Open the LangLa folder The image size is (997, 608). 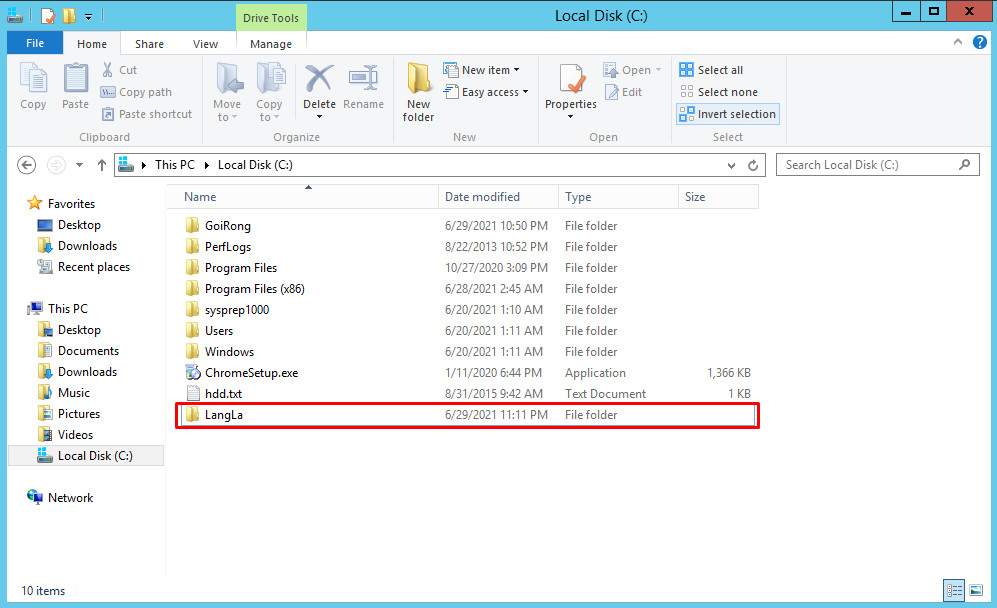pos(223,415)
